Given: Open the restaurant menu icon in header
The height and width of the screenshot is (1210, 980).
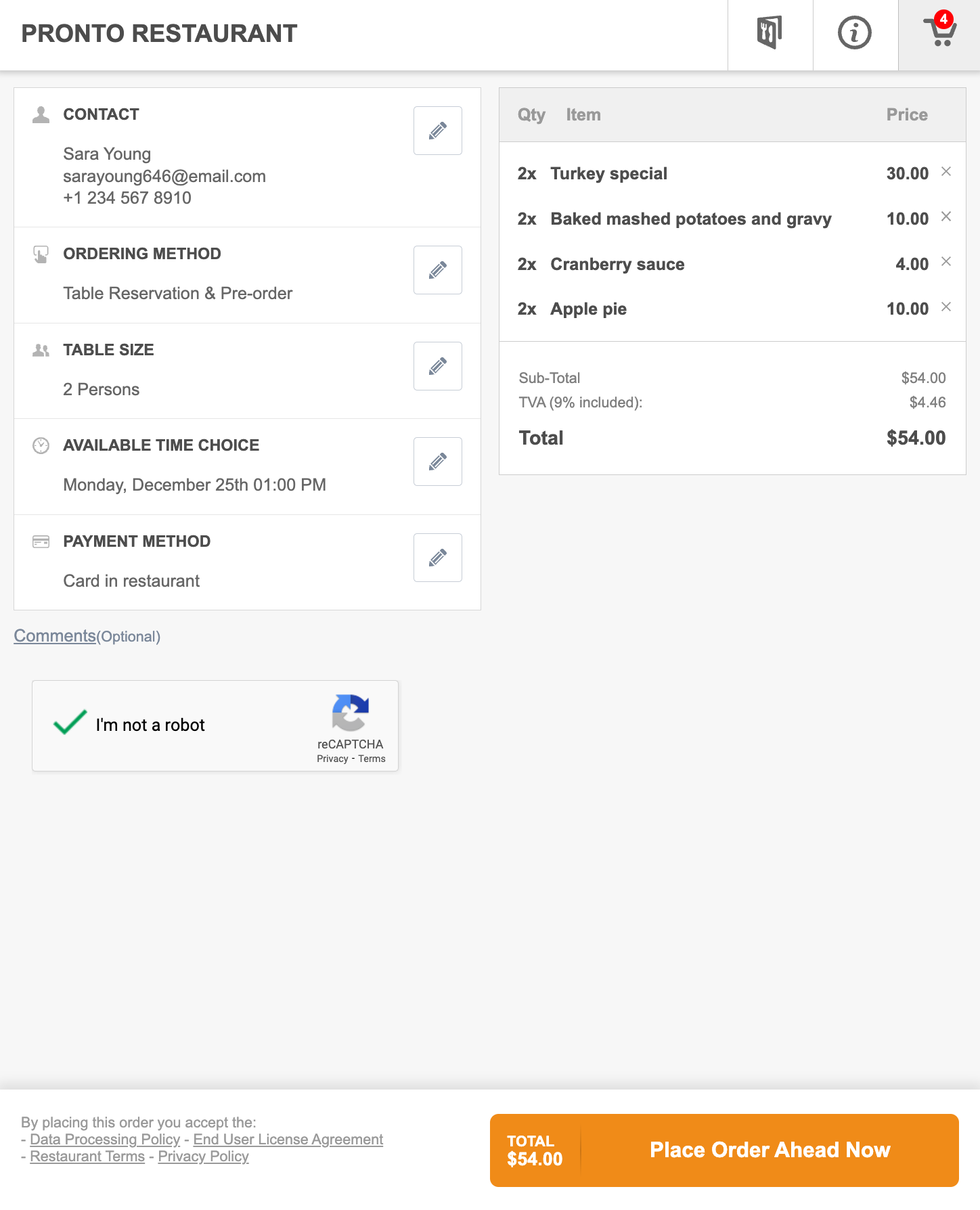Looking at the screenshot, I should [x=770, y=32].
